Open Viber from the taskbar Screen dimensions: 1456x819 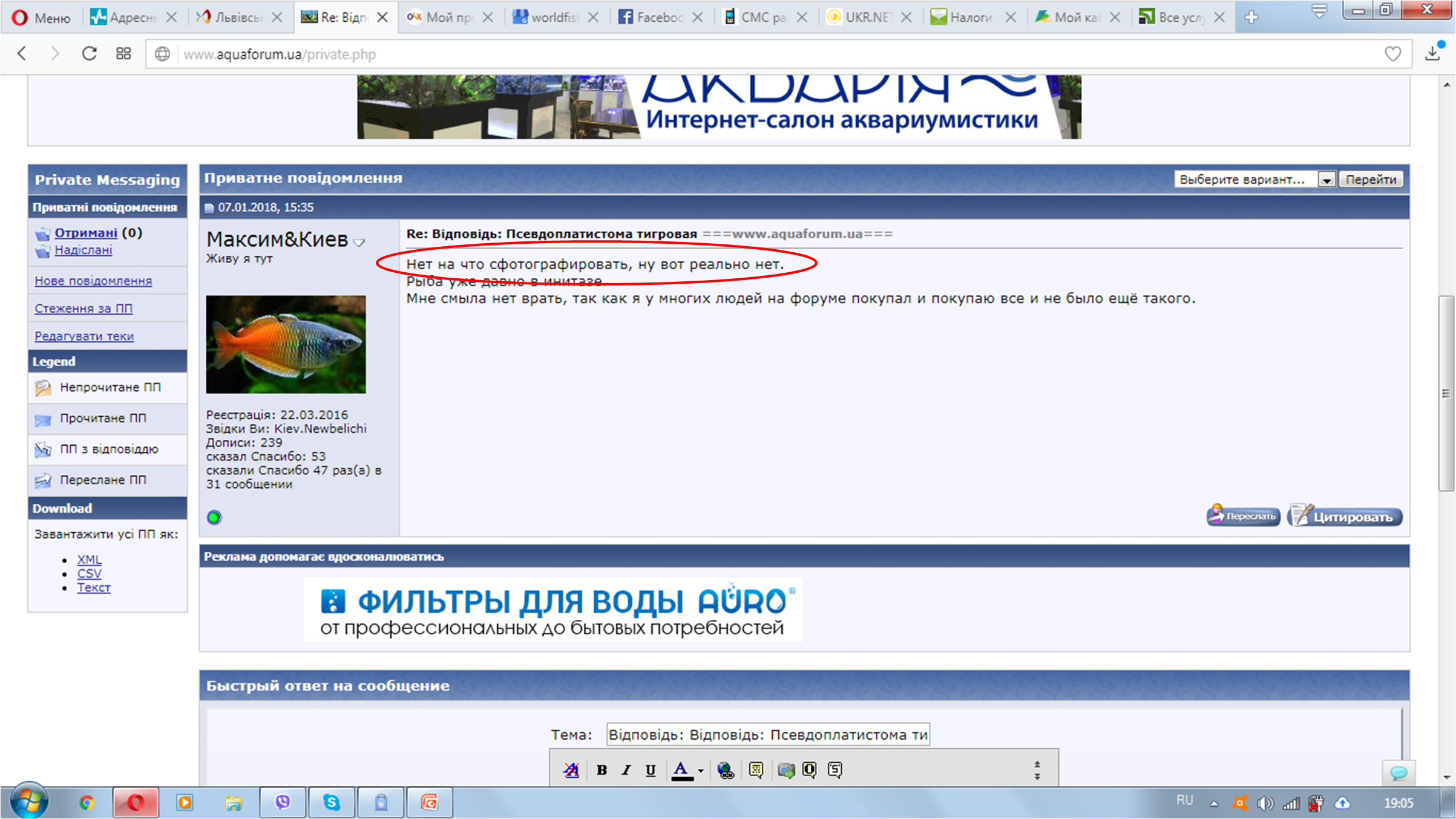click(x=283, y=802)
